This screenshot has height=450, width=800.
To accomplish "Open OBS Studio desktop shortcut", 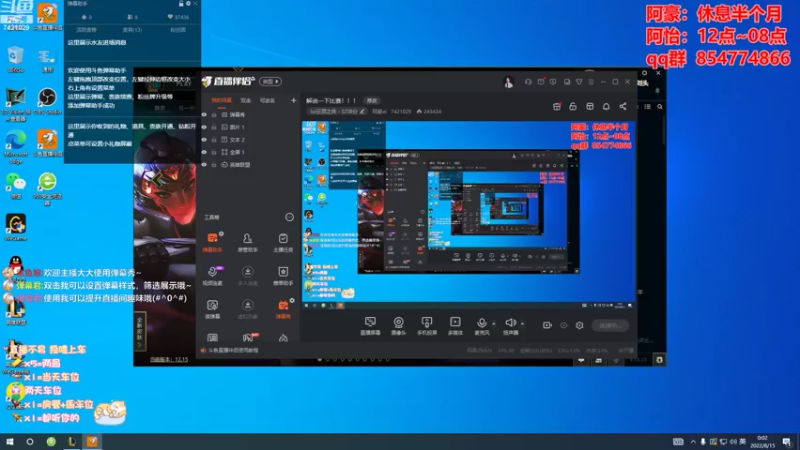I will (47, 101).
